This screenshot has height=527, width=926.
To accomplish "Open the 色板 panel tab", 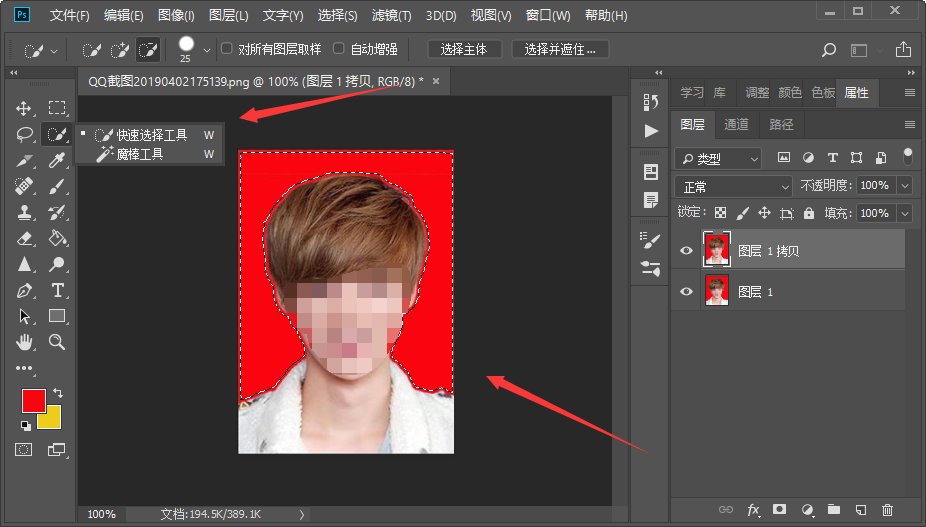I will 823,92.
